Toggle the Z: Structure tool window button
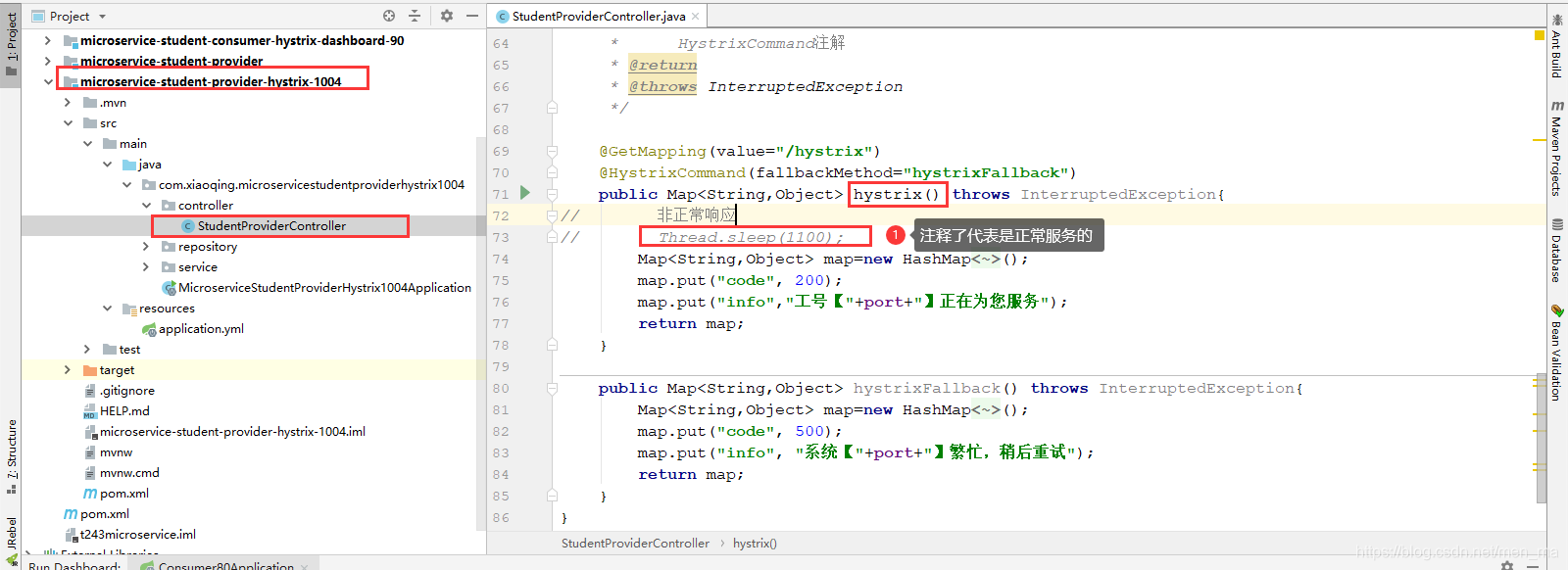1568x570 pixels. (x=11, y=455)
